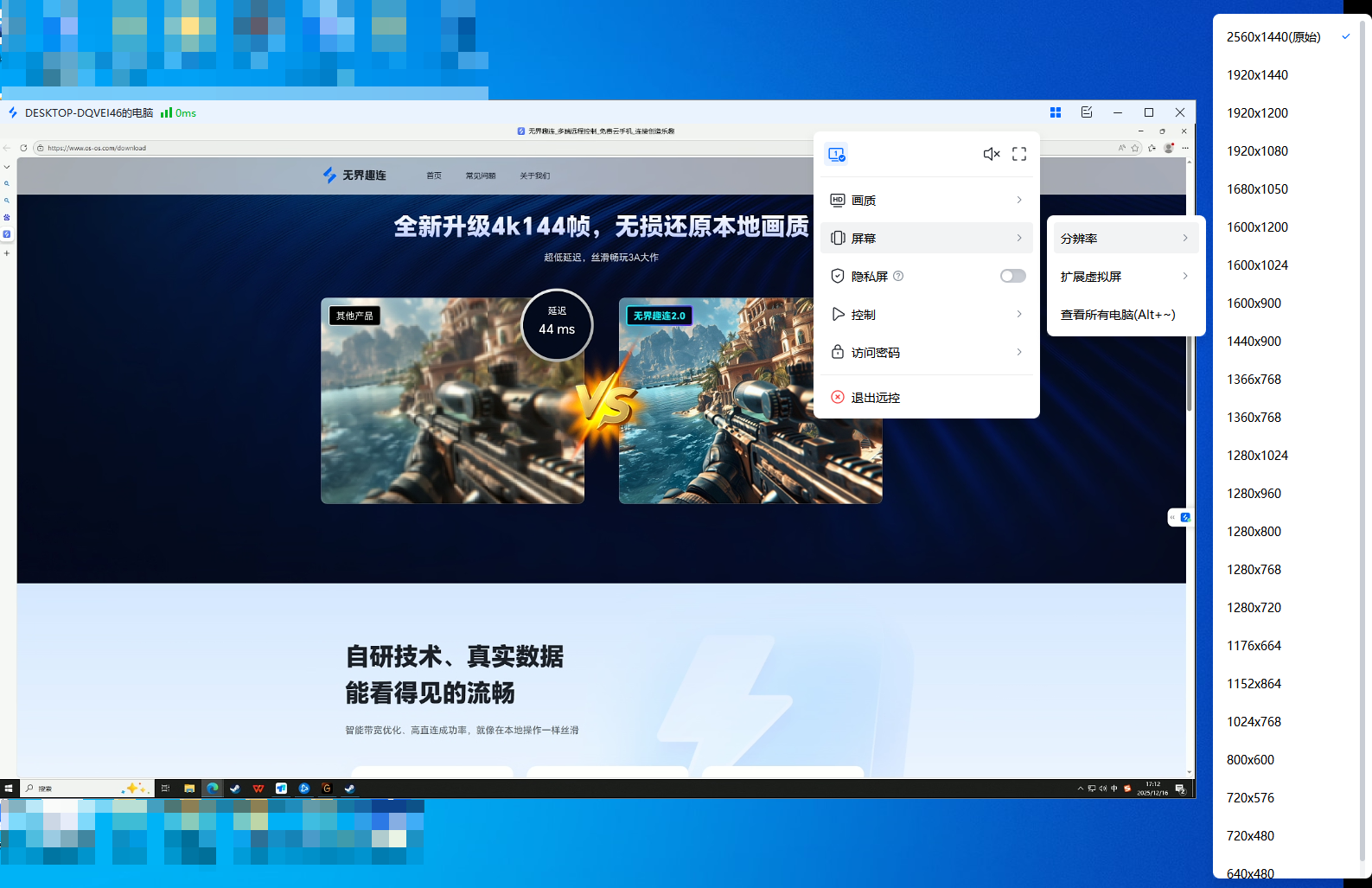The height and width of the screenshot is (888, 1372).
Task: Add a new tab with the plus icon
Action: [x=7, y=253]
